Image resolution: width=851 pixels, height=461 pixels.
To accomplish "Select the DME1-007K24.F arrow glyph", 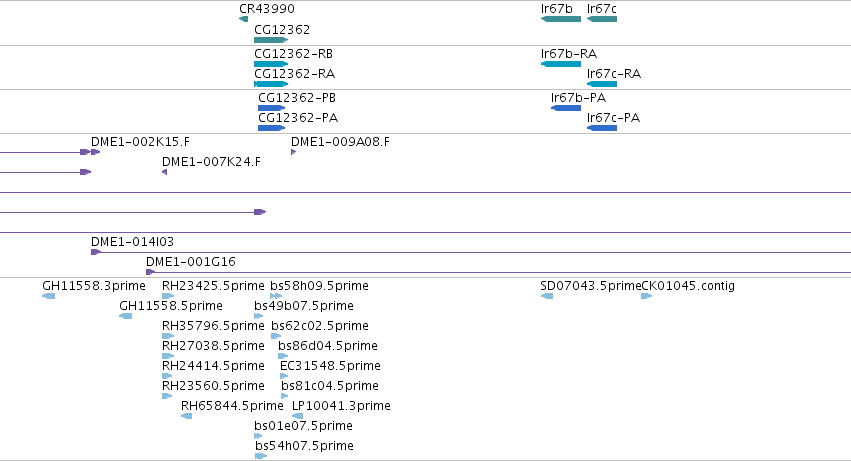I will pyautogui.click(x=164, y=172).
